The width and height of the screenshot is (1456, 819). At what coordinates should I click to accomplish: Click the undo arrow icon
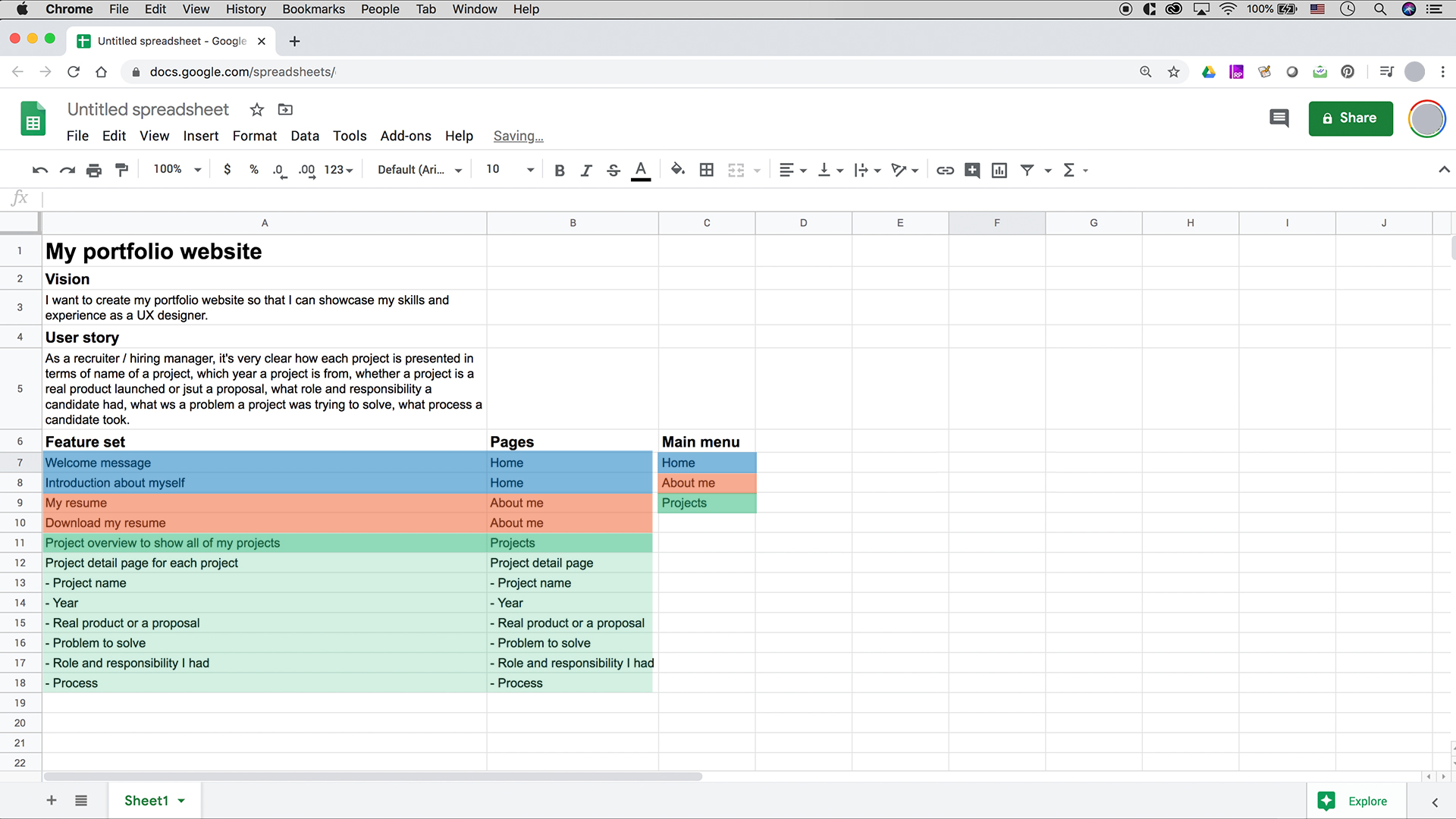click(x=40, y=170)
